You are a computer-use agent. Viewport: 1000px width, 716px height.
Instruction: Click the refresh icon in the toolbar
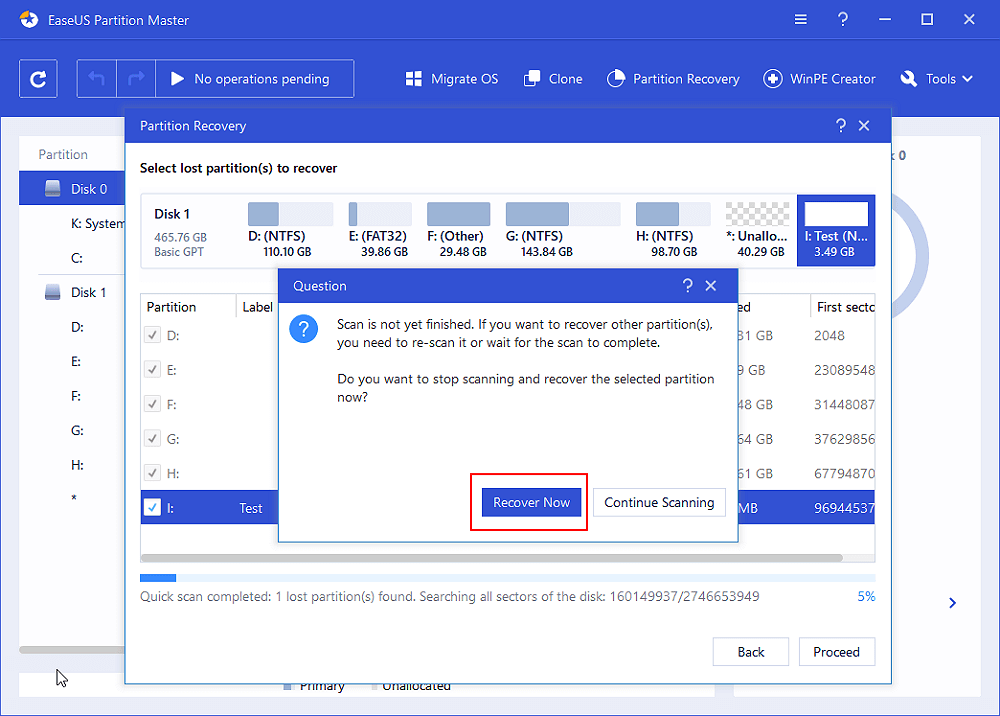pos(38,78)
